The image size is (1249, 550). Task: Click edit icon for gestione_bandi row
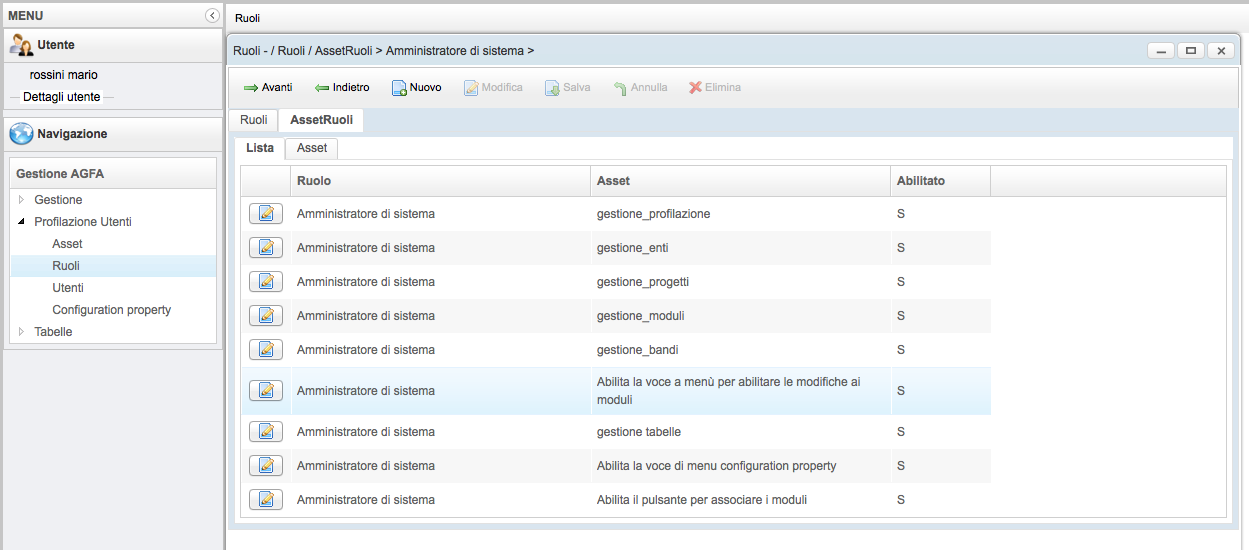pos(265,350)
